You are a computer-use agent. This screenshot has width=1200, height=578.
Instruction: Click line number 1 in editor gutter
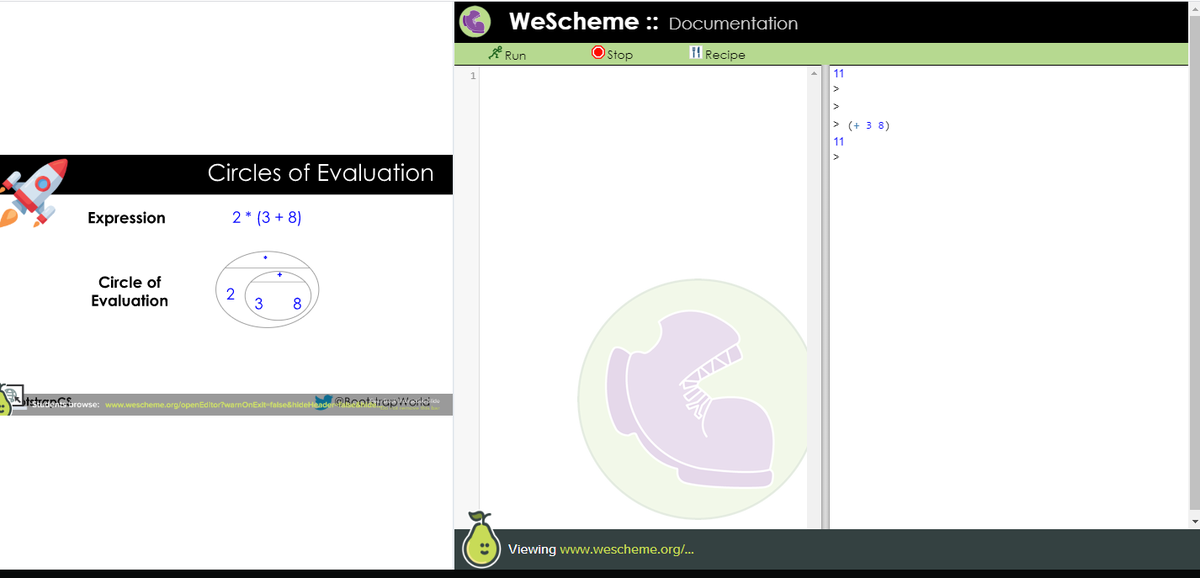click(x=472, y=75)
